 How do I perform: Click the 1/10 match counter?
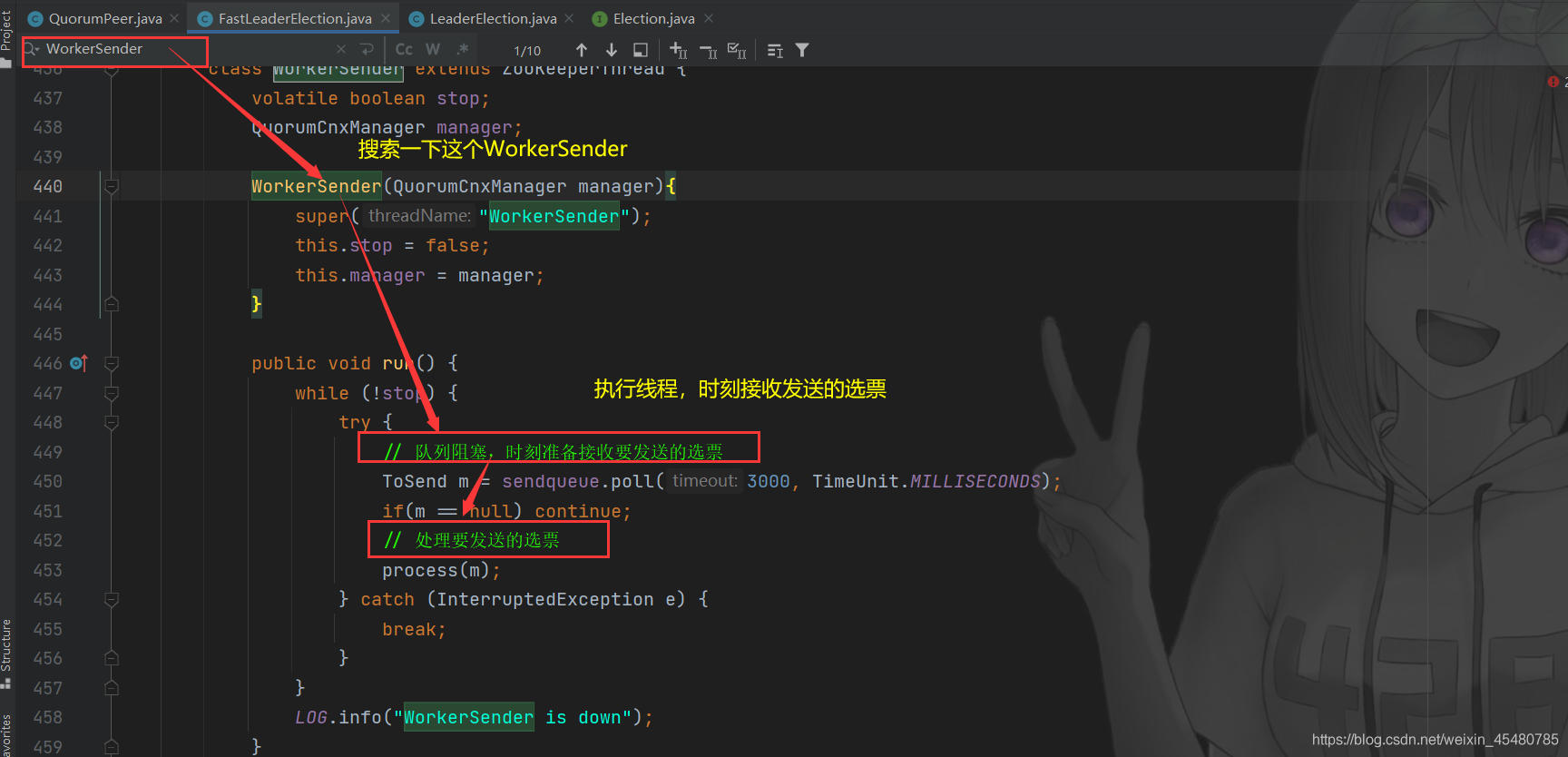(527, 51)
